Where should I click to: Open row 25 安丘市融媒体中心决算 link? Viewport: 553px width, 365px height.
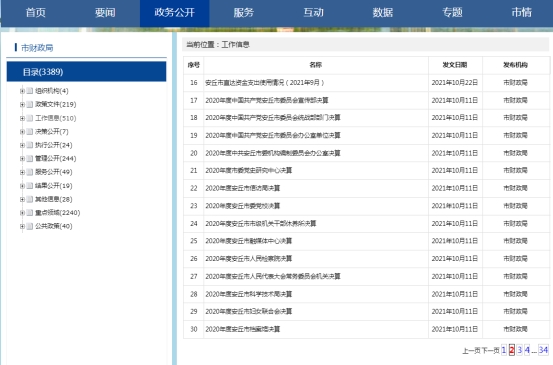249,241
